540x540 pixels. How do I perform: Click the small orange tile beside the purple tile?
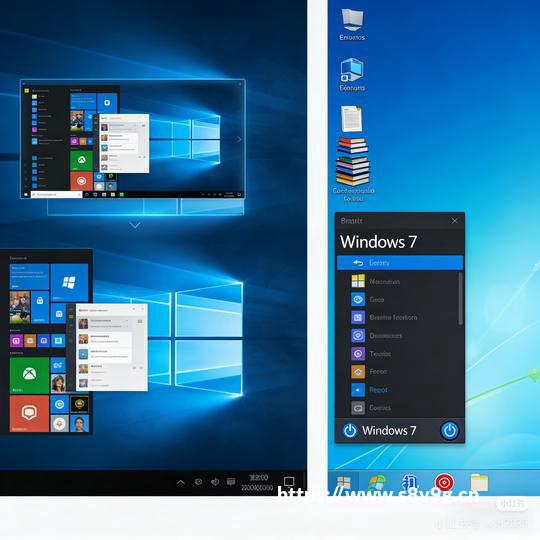tap(30, 341)
